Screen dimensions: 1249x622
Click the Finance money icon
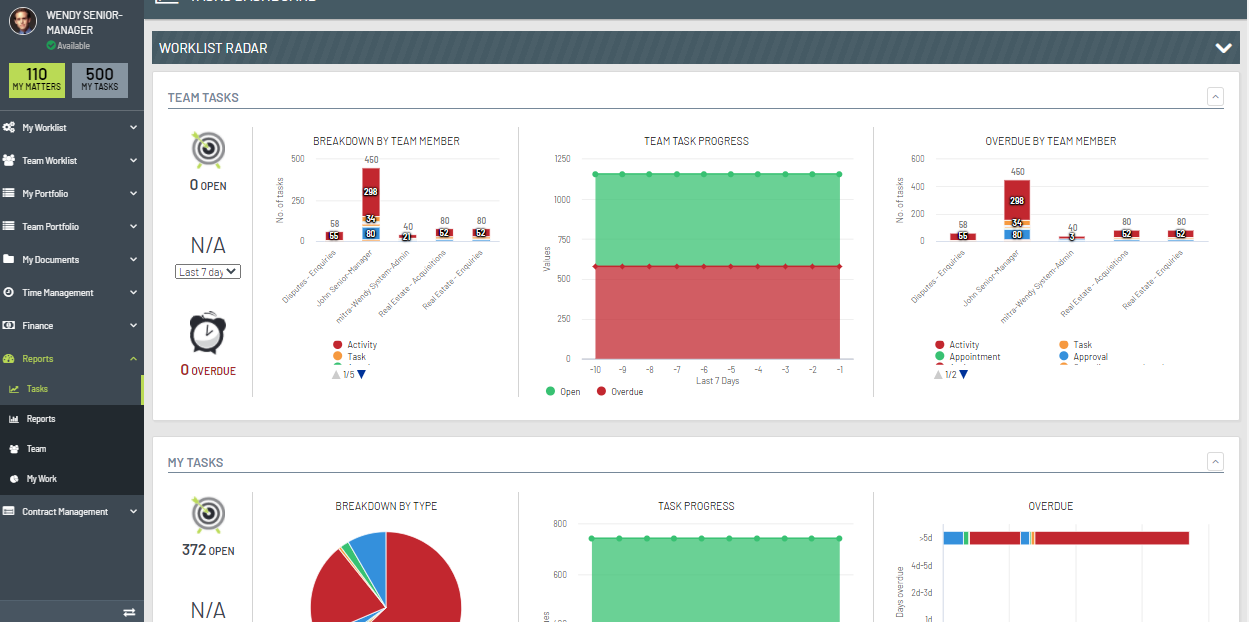click(9, 326)
